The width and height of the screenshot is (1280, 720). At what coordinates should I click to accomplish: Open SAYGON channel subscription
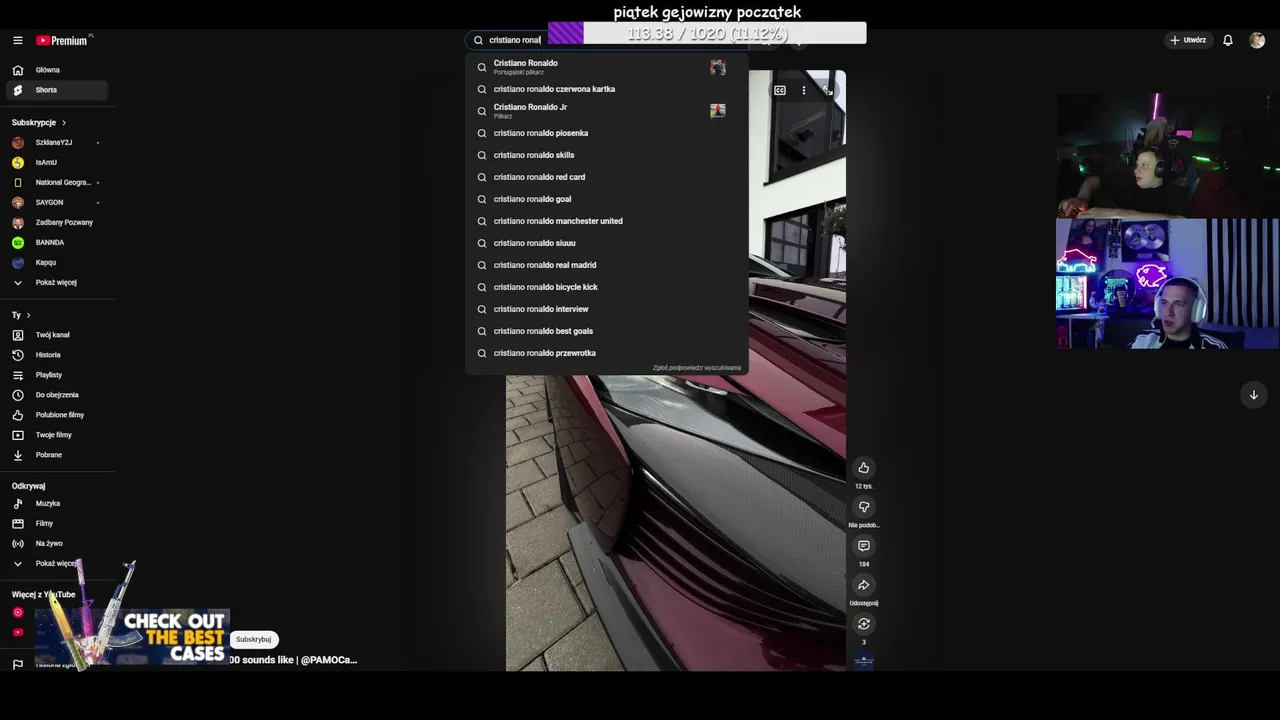(x=57, y=202)
